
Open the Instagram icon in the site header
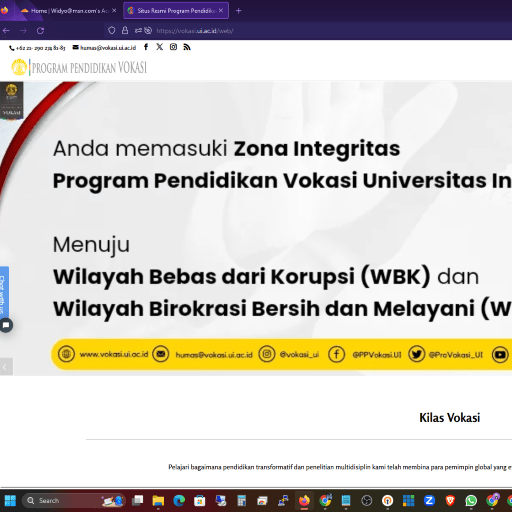pyautogui.click(x=173, y=47)
